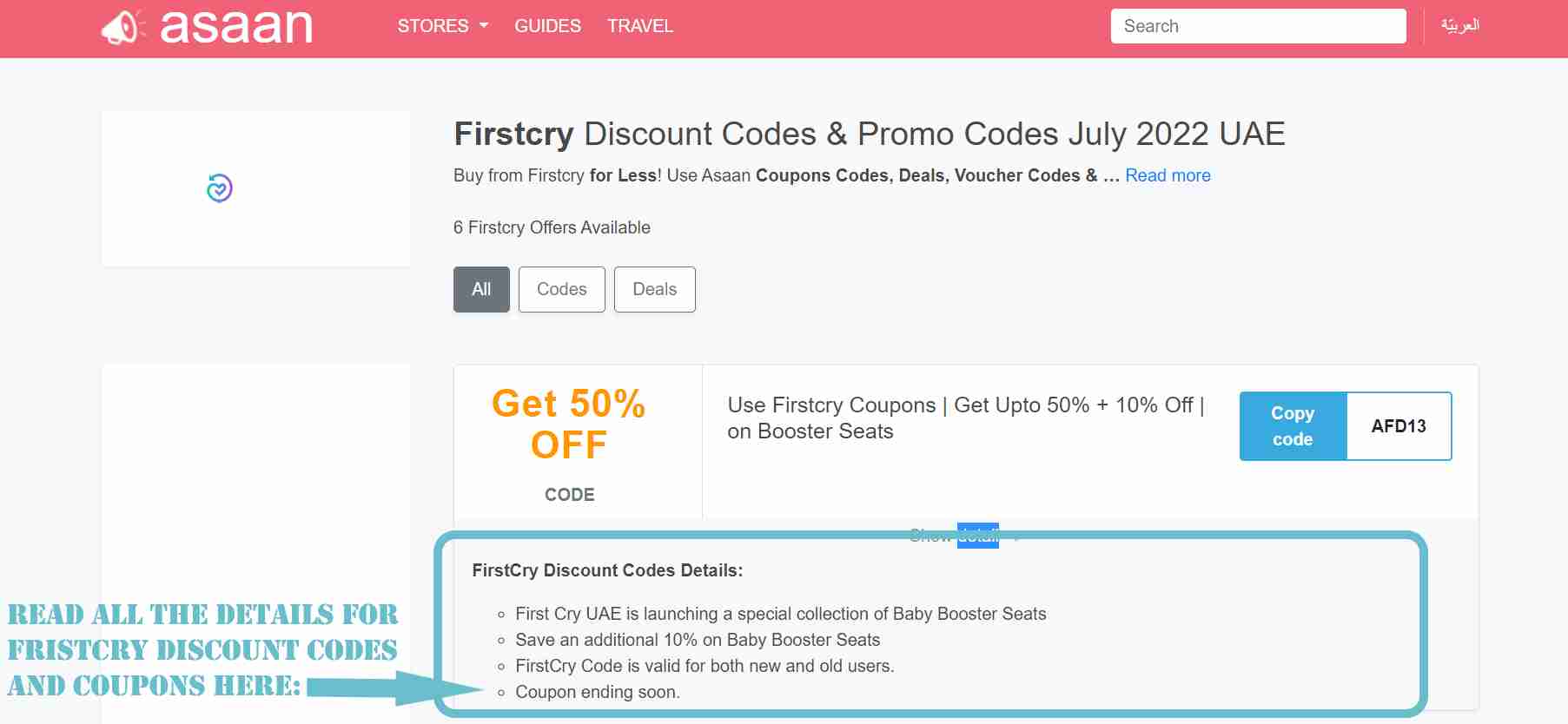Click the Use Firstcry Coupons offer title
The width and height of the screenshot is (1568, 724).
pyautogui.click(x=964, y=418)
